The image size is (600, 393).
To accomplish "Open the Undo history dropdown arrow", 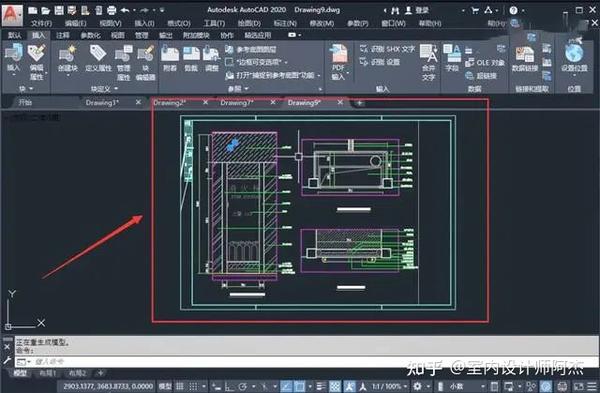I will (134, 10).
